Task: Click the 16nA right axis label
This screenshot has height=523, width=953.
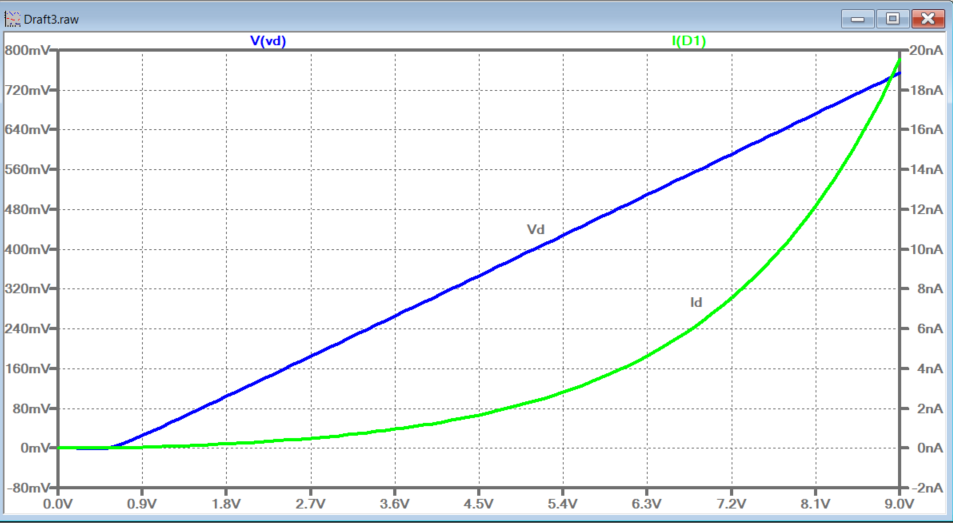Action: [x=924, y=130]
